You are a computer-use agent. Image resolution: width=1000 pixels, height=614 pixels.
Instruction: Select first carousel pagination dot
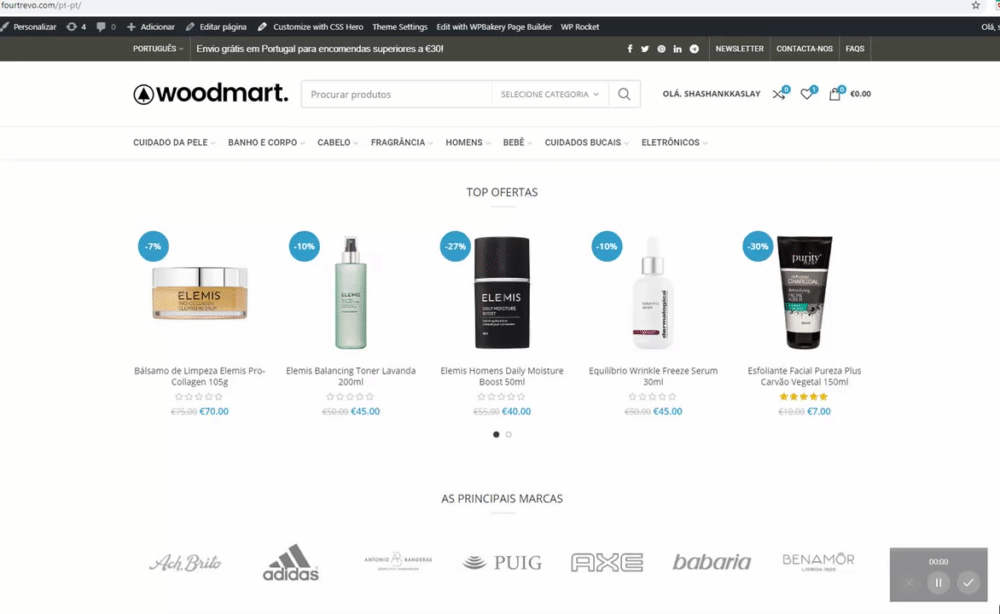click(496, 434)
